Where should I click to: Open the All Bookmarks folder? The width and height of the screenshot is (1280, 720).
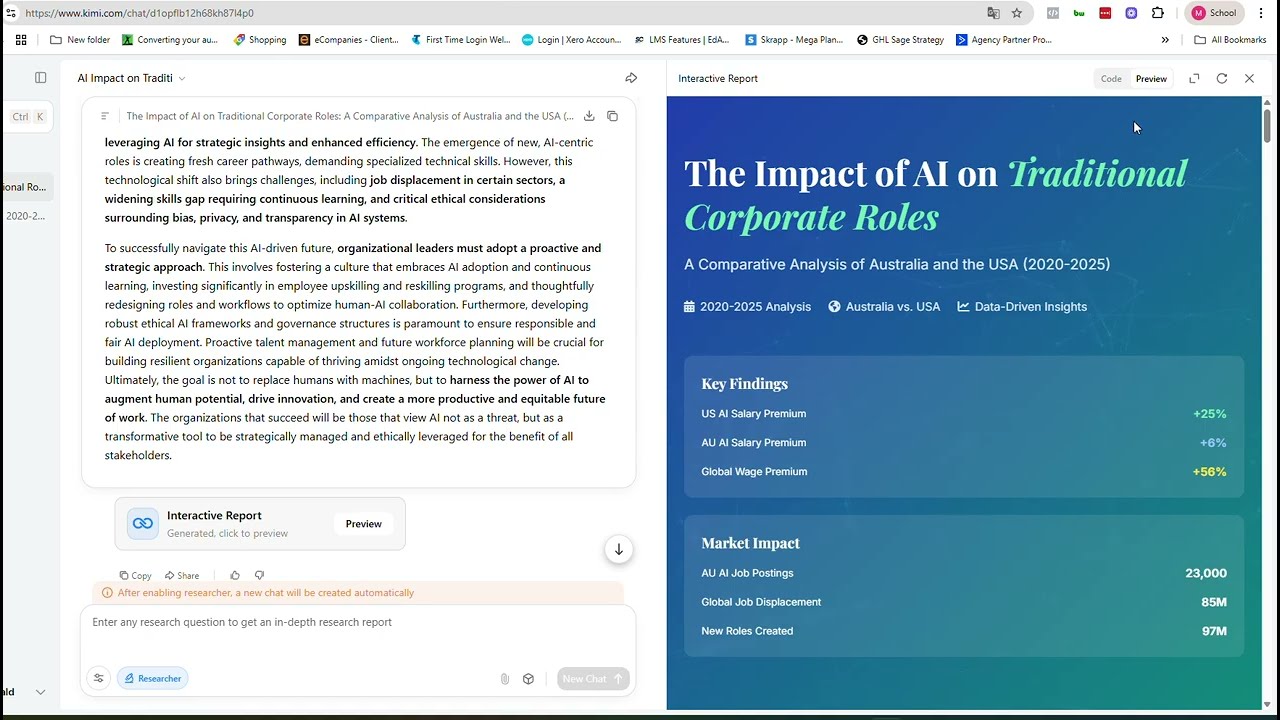pos(1230,40)
